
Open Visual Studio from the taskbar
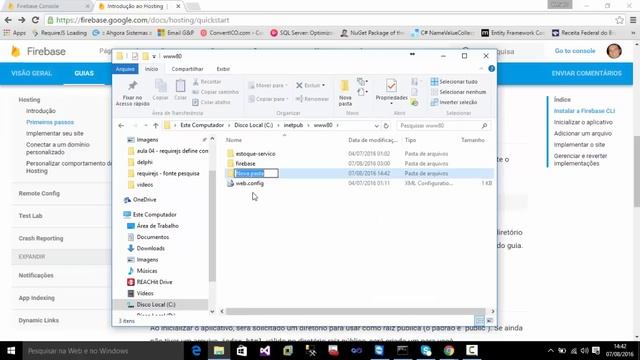(x=264, y=351)
